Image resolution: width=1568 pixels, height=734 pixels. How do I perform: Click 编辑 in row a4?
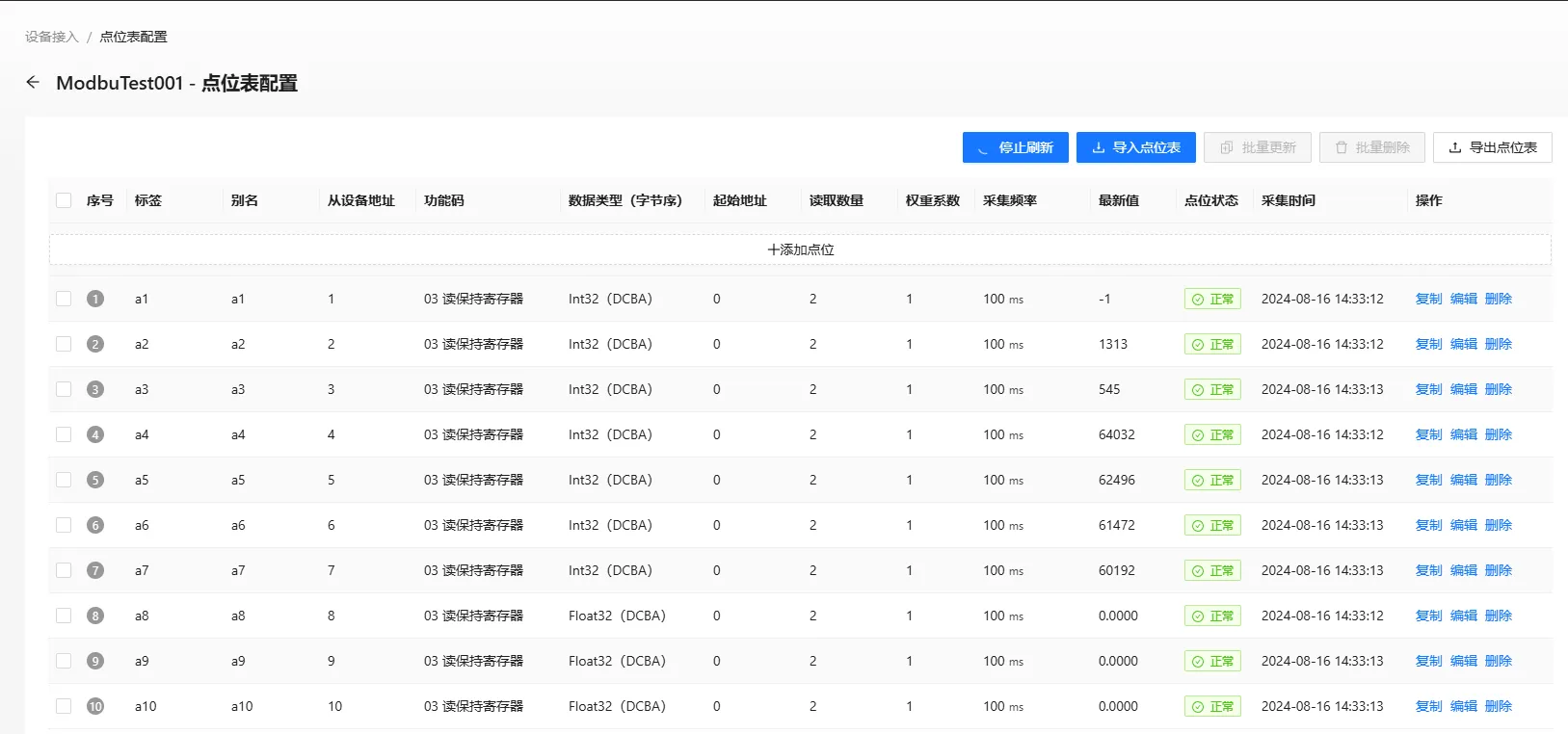[1463, 434]
